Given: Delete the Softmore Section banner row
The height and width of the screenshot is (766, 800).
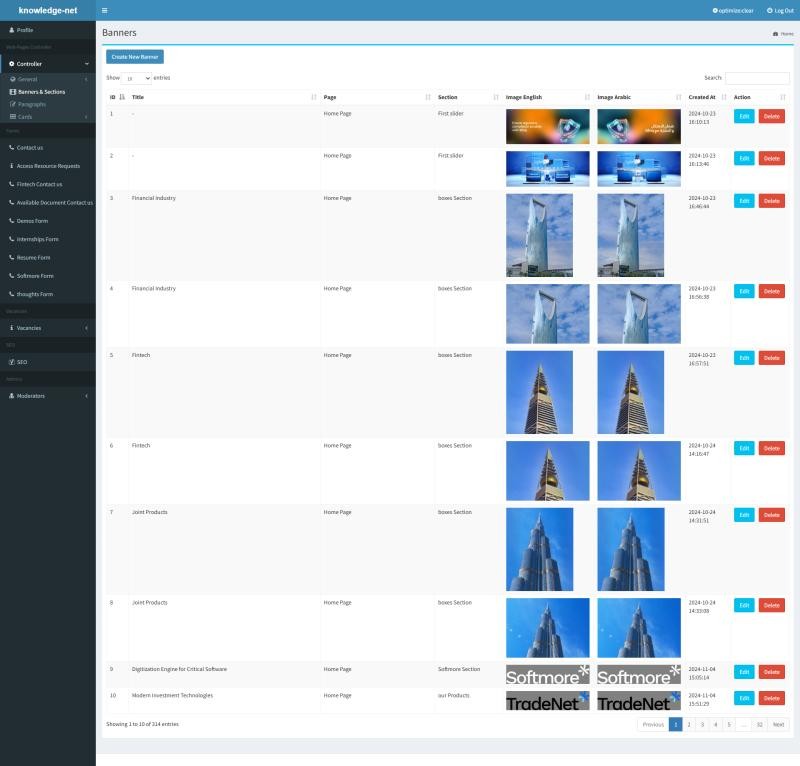Looking at the screenshot, I should 771,672.
